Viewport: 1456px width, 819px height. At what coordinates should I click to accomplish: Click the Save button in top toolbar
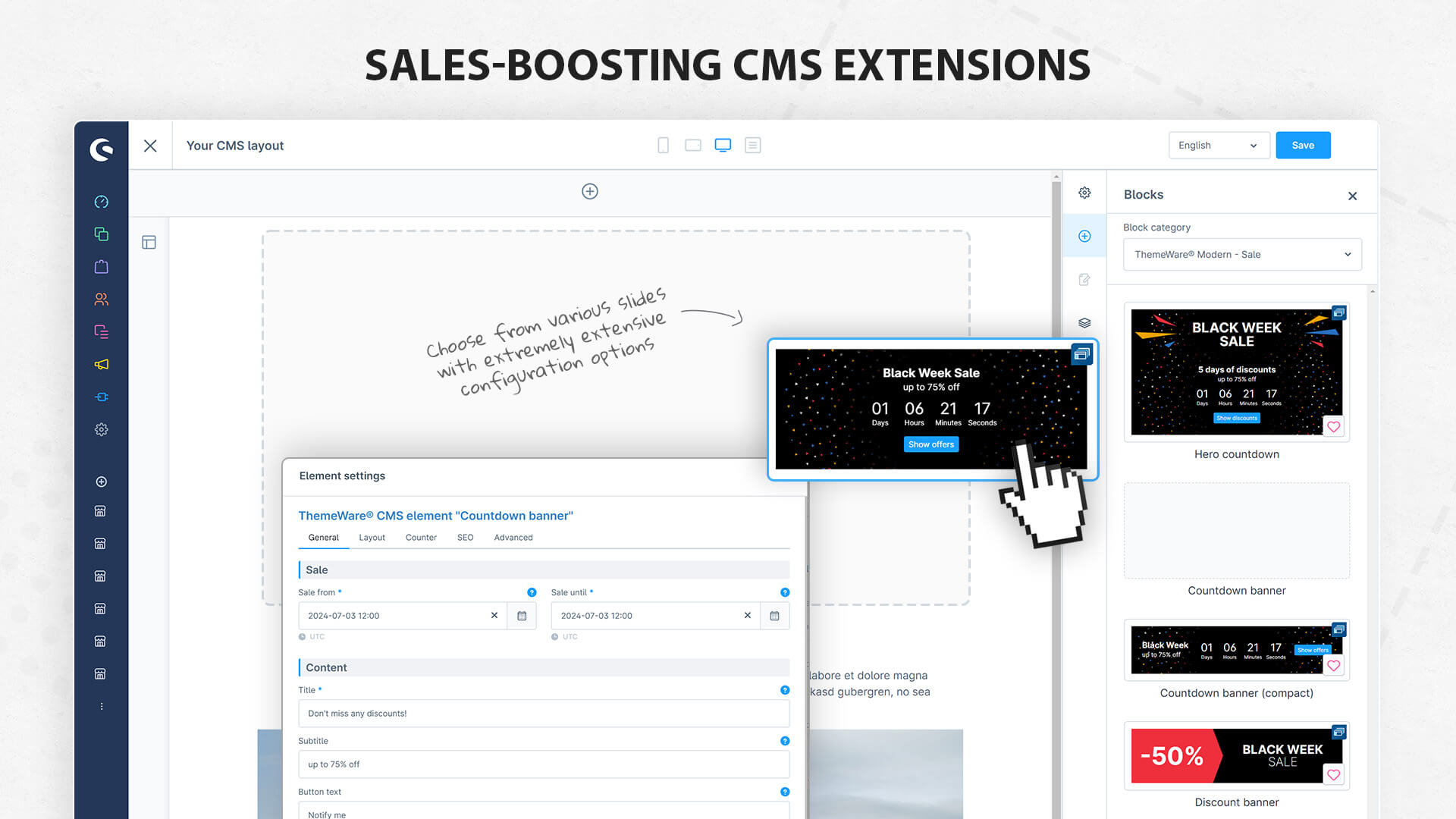point(1302,145)
